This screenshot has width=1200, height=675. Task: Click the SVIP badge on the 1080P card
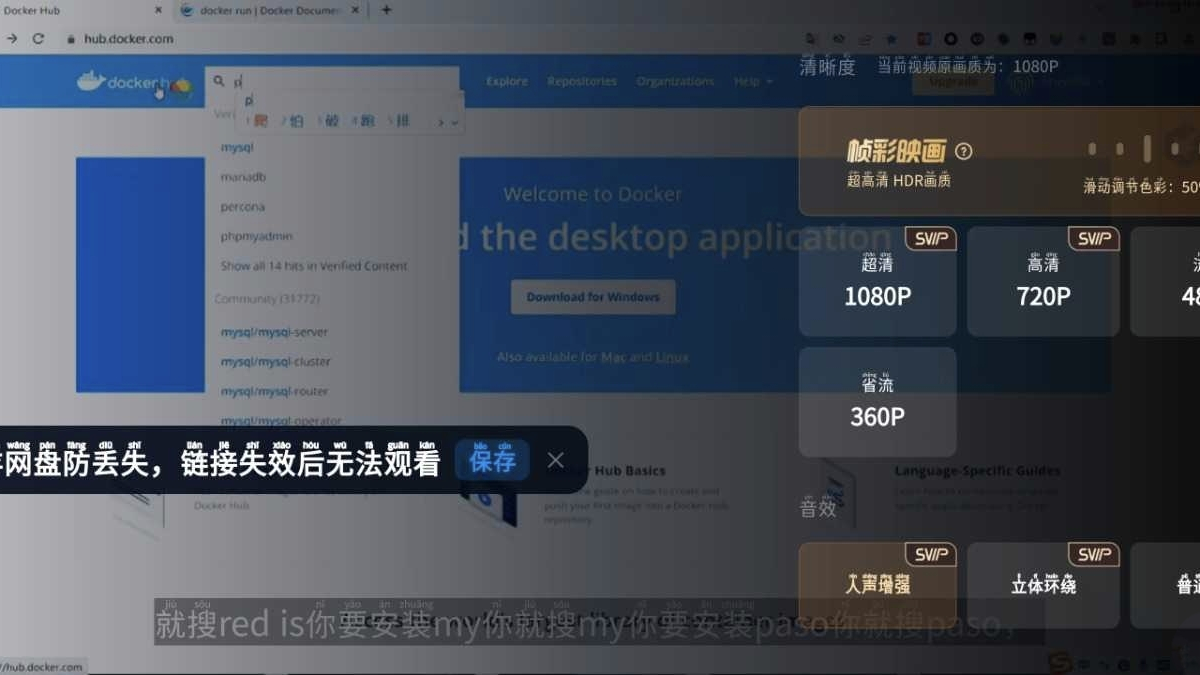click(x=930, y=239)
